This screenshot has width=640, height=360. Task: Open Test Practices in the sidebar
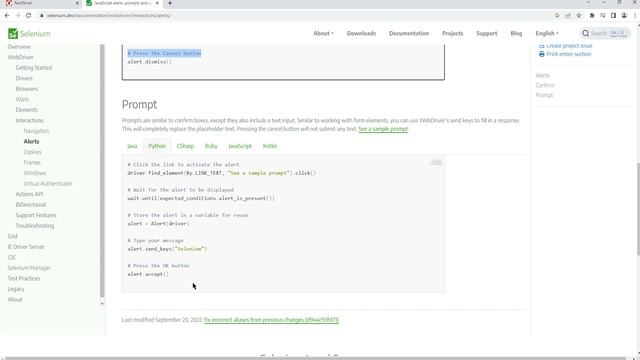tap(24, 279)
